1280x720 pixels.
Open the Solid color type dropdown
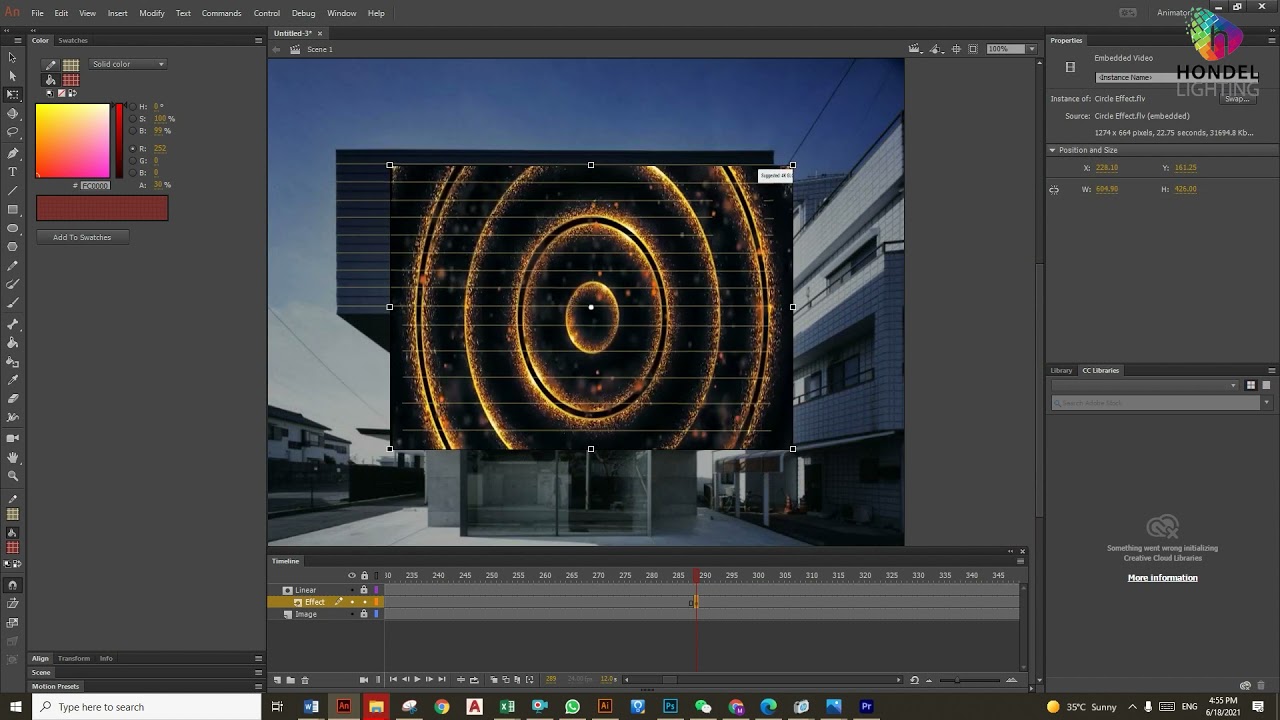[x=128, y=64]
